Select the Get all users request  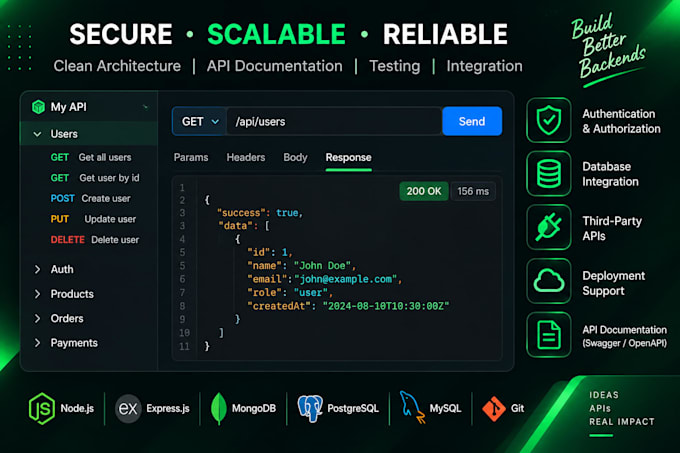(x=91, y=157)
